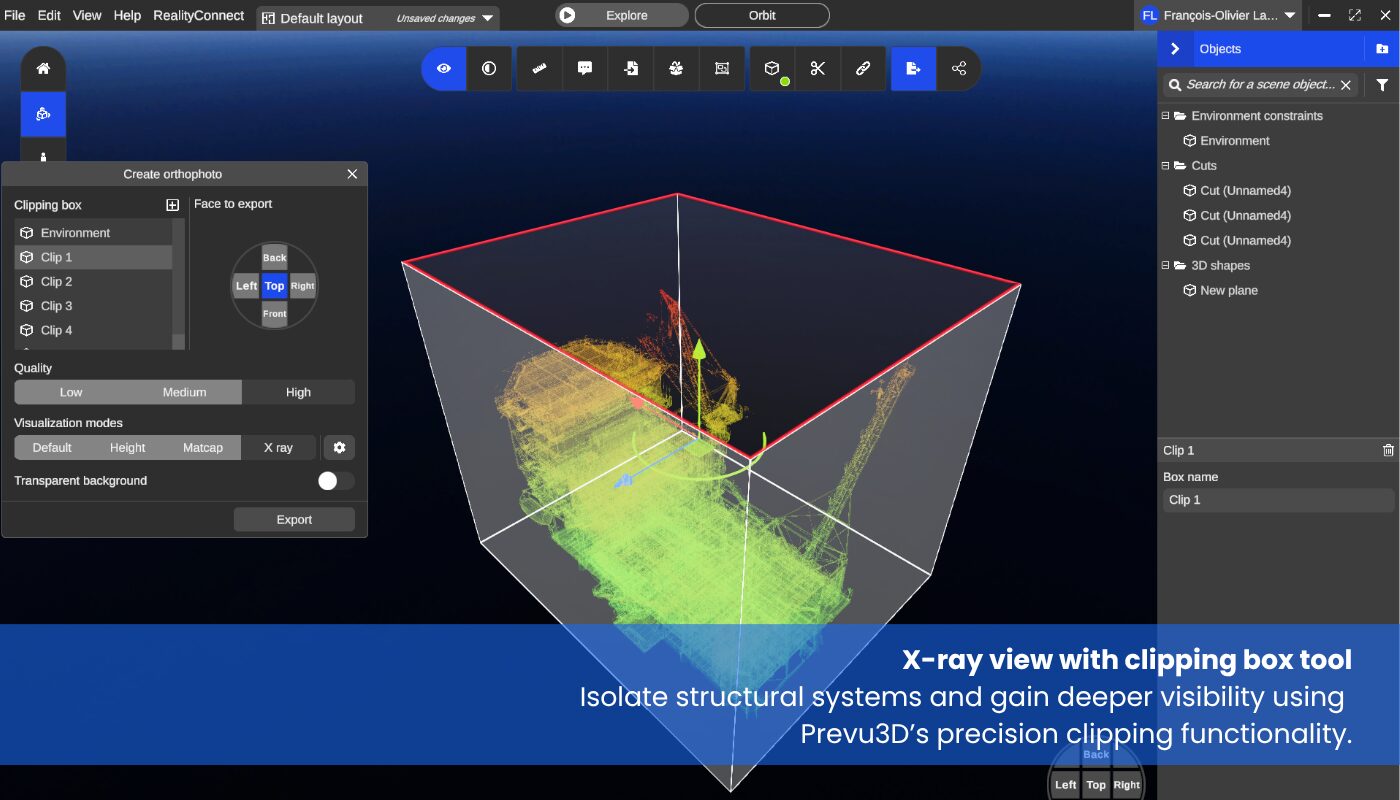The width and height of the screenshot is (1400, 800).
Task: Select the 3D objects mode sidebar icon
Action: (43, 114)
